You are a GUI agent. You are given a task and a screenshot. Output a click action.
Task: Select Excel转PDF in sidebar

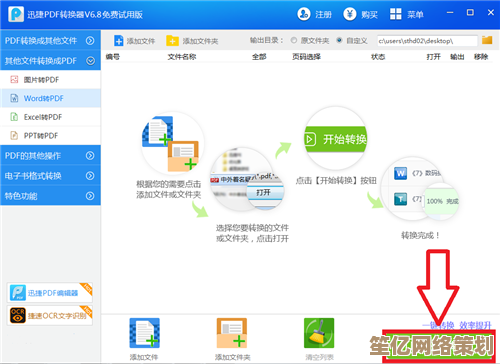50,117
